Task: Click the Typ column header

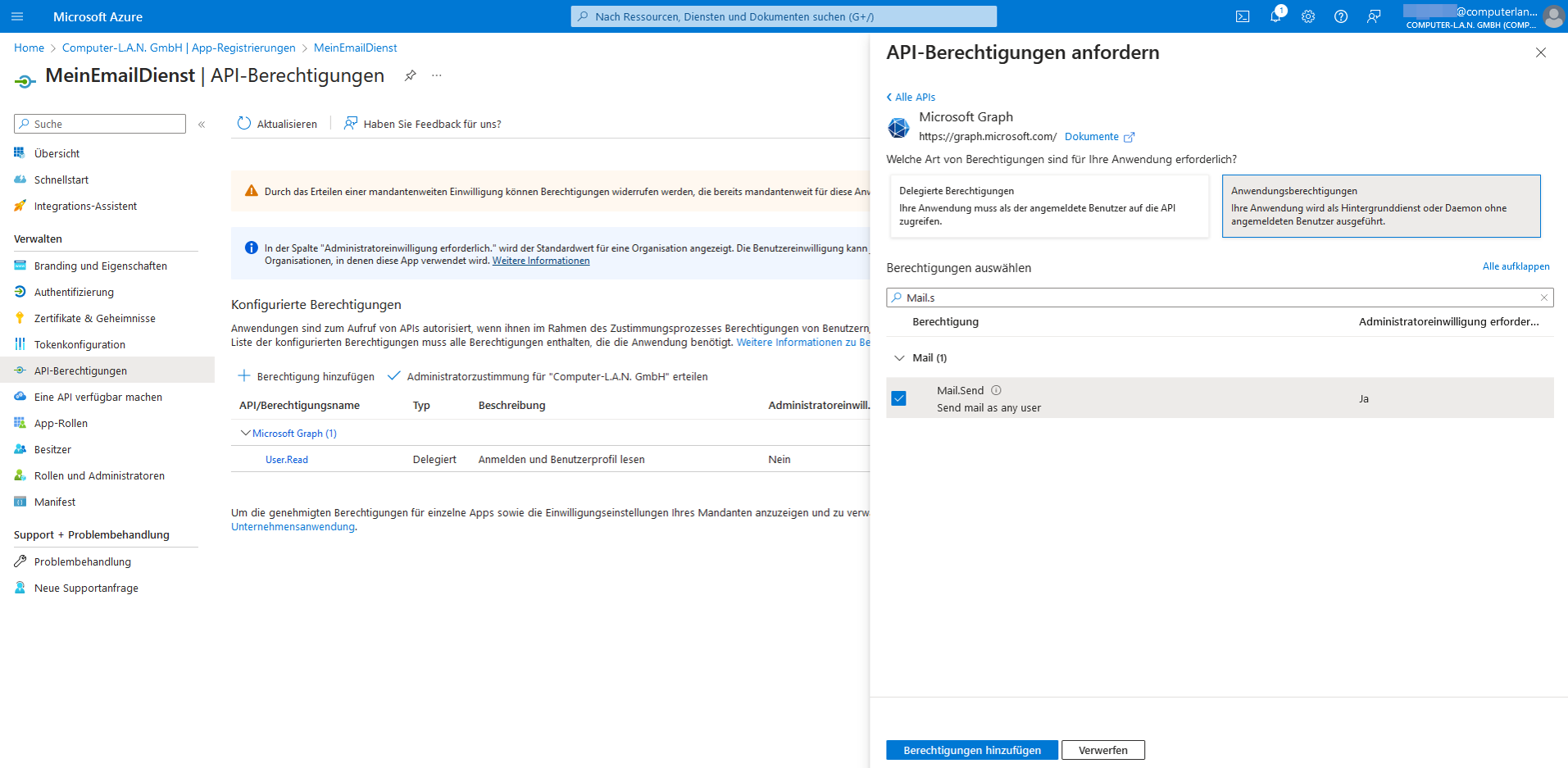Action: click(421, 405)
